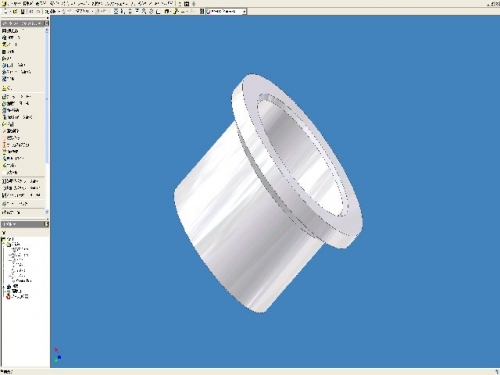Viewport: 500px width, 375px height.
Task: Click the XYZ axis triad in viewport corner
Action: 57,355
